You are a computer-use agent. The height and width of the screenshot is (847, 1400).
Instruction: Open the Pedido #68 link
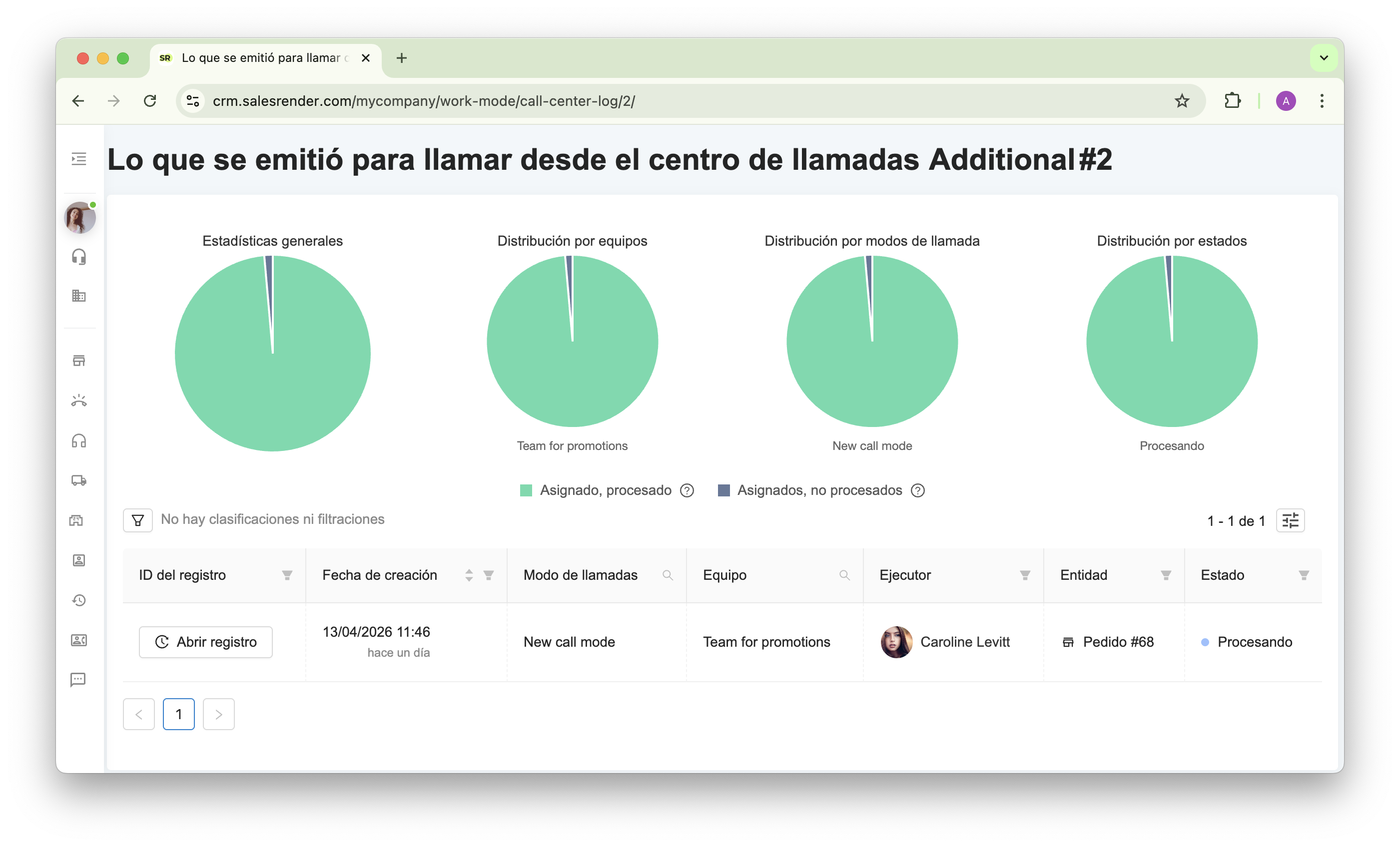pos(1118,642)
